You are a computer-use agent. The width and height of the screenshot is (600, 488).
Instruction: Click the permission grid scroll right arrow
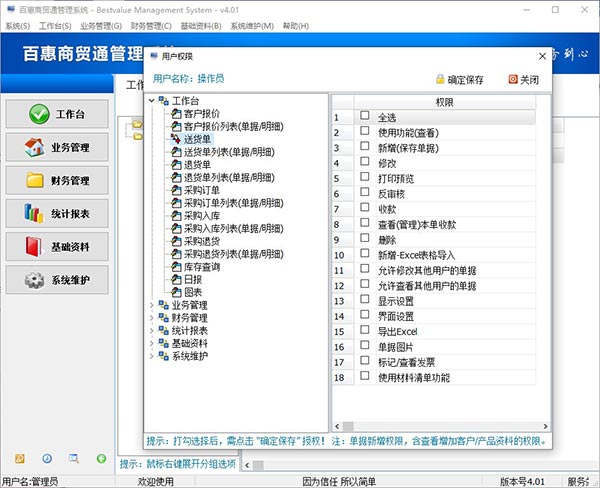pyautogui.click(x=545, y=426)
